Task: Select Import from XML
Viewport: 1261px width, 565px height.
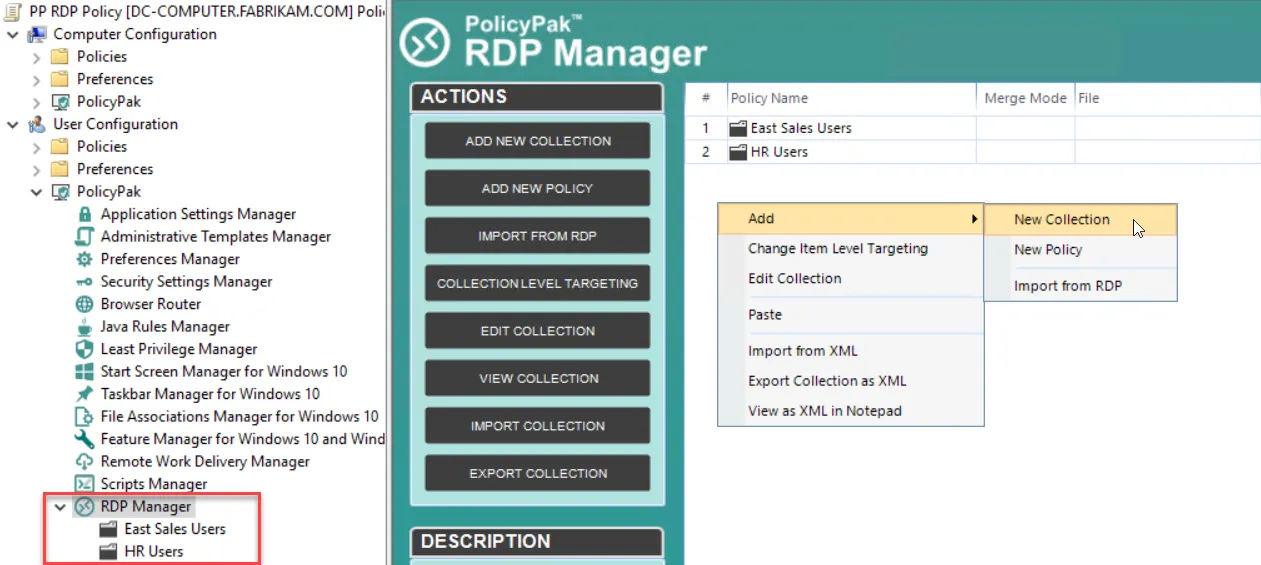Action: pyautogui.click(x=851, y=351)
